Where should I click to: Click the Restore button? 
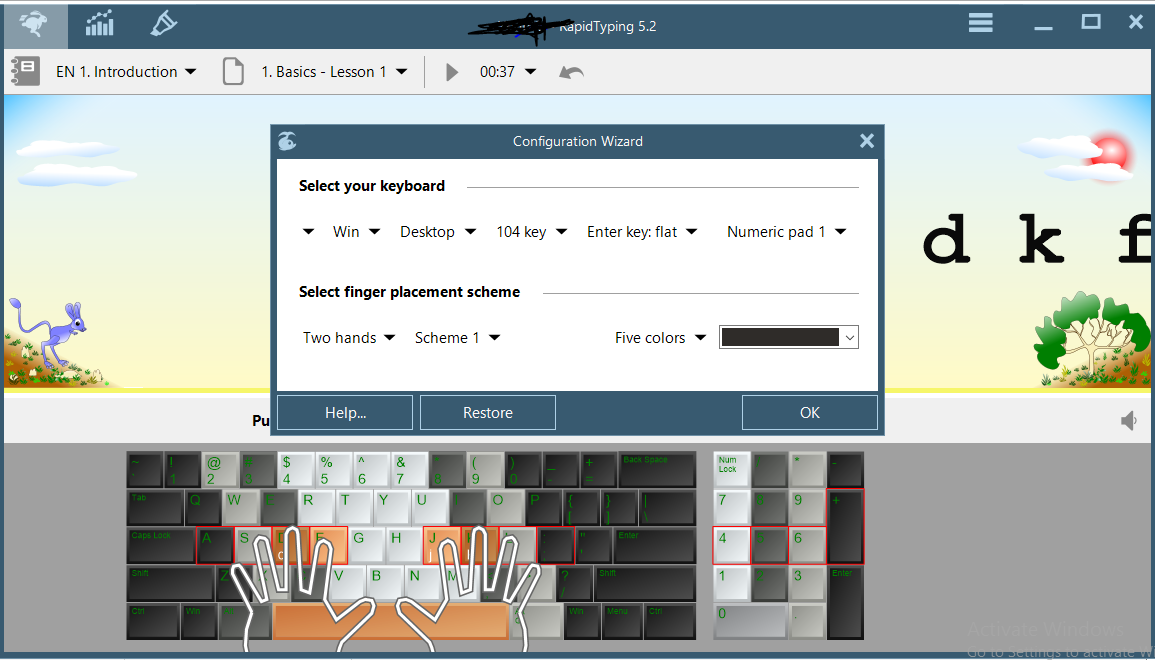coord(488,412)
